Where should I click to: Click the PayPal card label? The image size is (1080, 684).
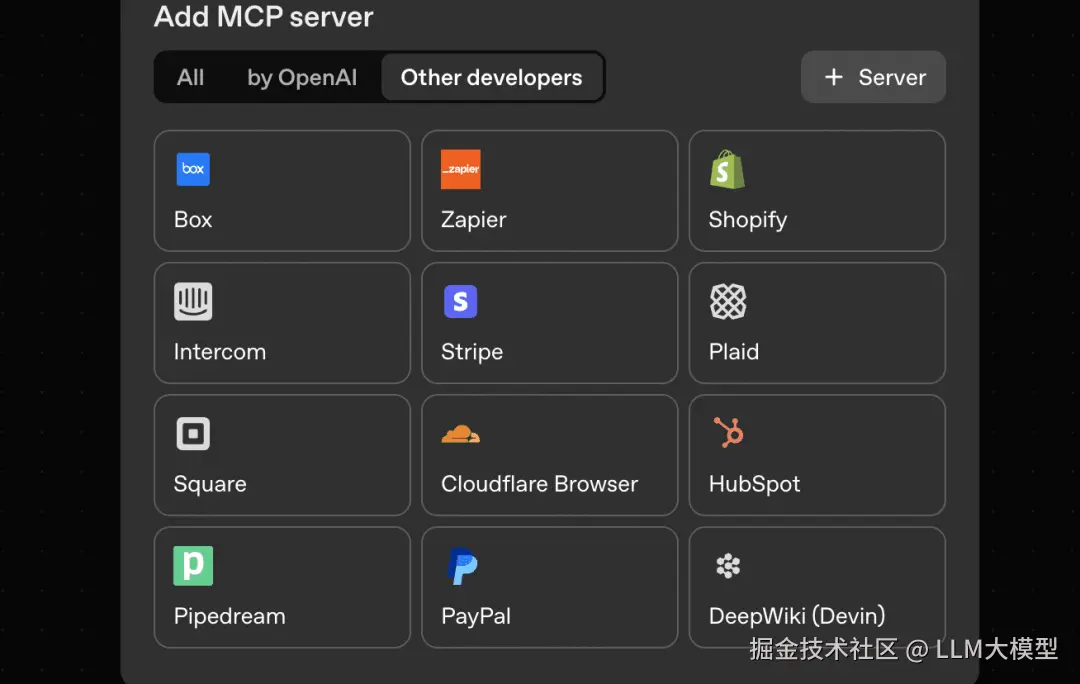tap(477, 616)
